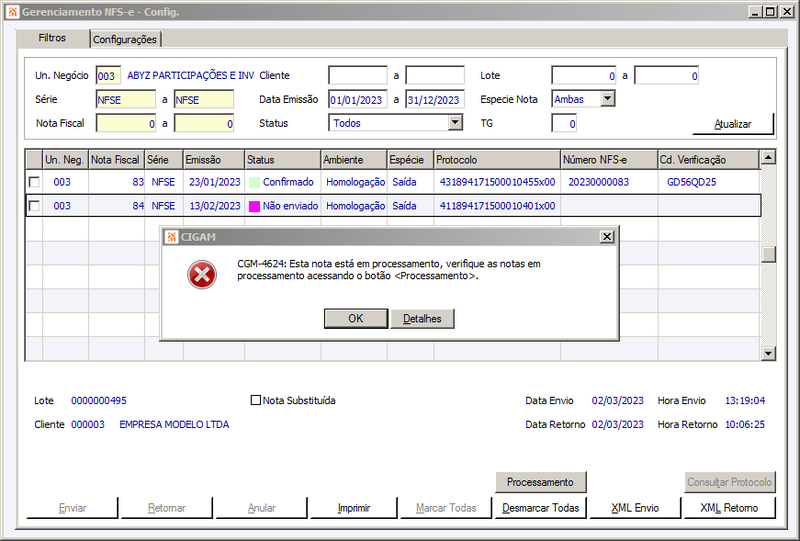Tick the checkbox for nota fiscal 83

pos(34,182)
